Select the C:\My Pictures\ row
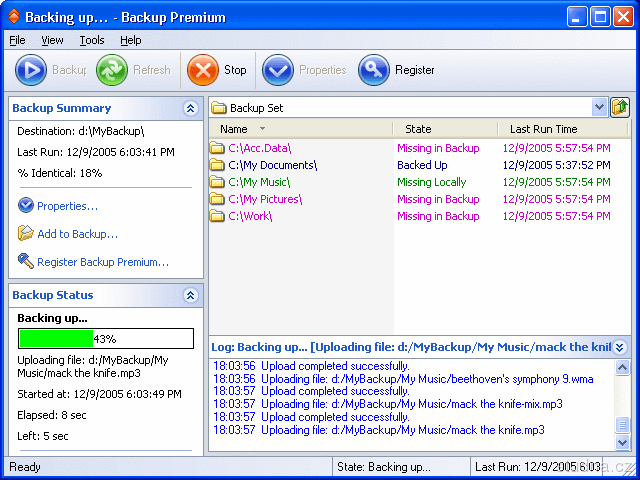Viewport: 640px width, 480px height. (x=420, y=199)
